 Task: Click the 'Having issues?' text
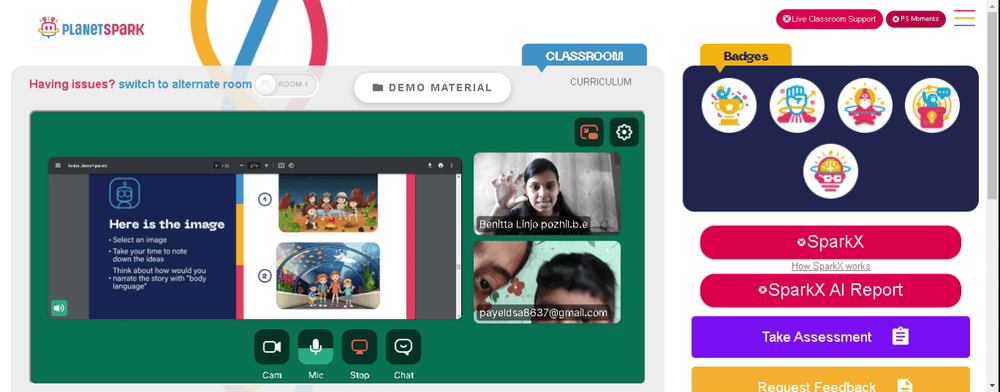point(73,84)
